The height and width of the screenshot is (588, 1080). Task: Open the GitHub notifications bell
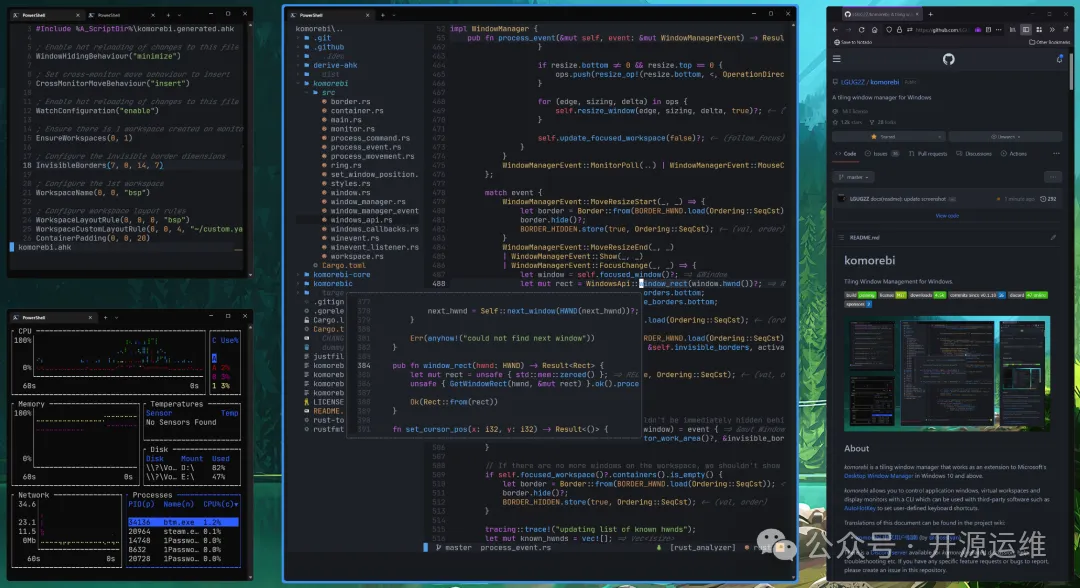tap(1059, 59)
